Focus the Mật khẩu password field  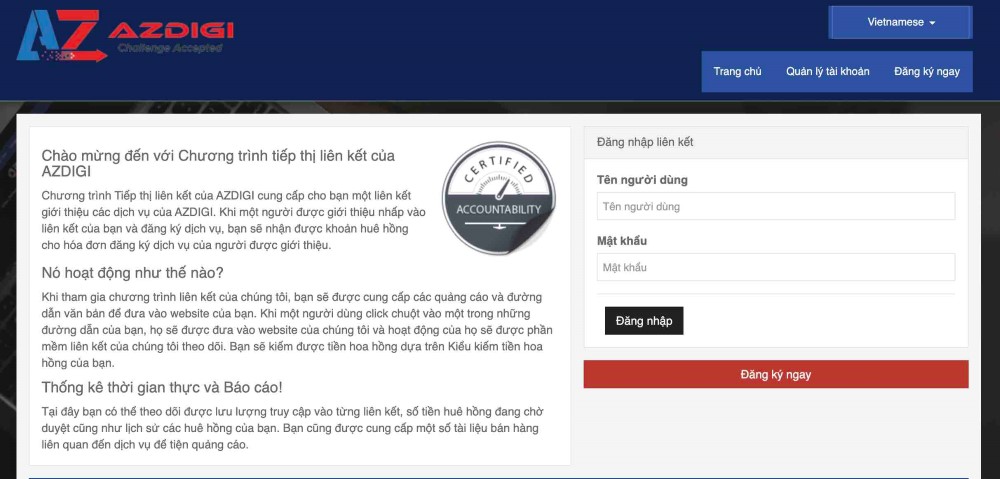tap(776, 267)
